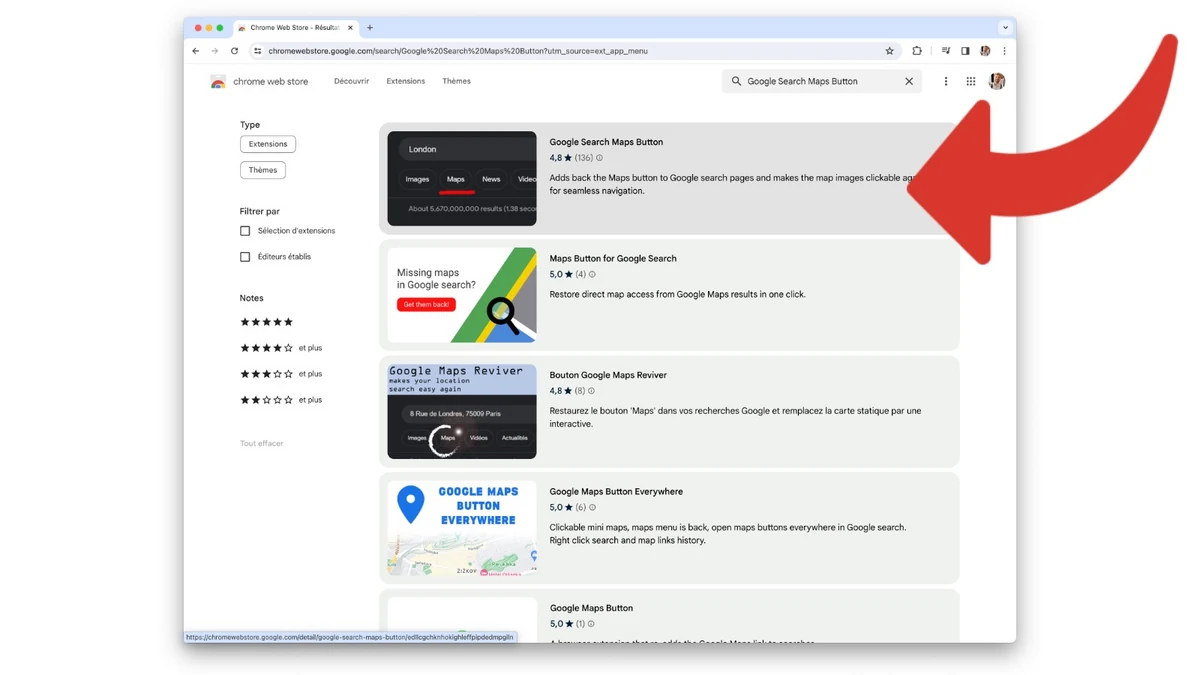Open the Google apps grid

point(971,82)
